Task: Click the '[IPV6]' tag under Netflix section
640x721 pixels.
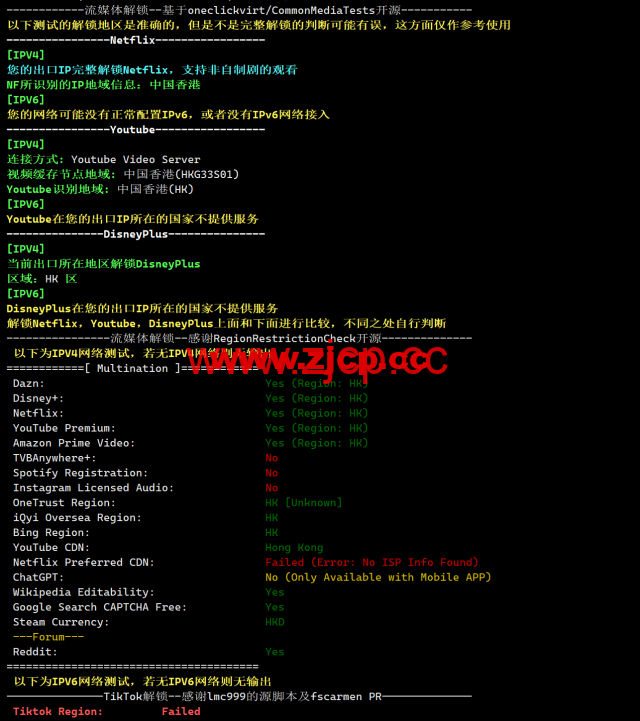Action: click(x=26, y=100)
